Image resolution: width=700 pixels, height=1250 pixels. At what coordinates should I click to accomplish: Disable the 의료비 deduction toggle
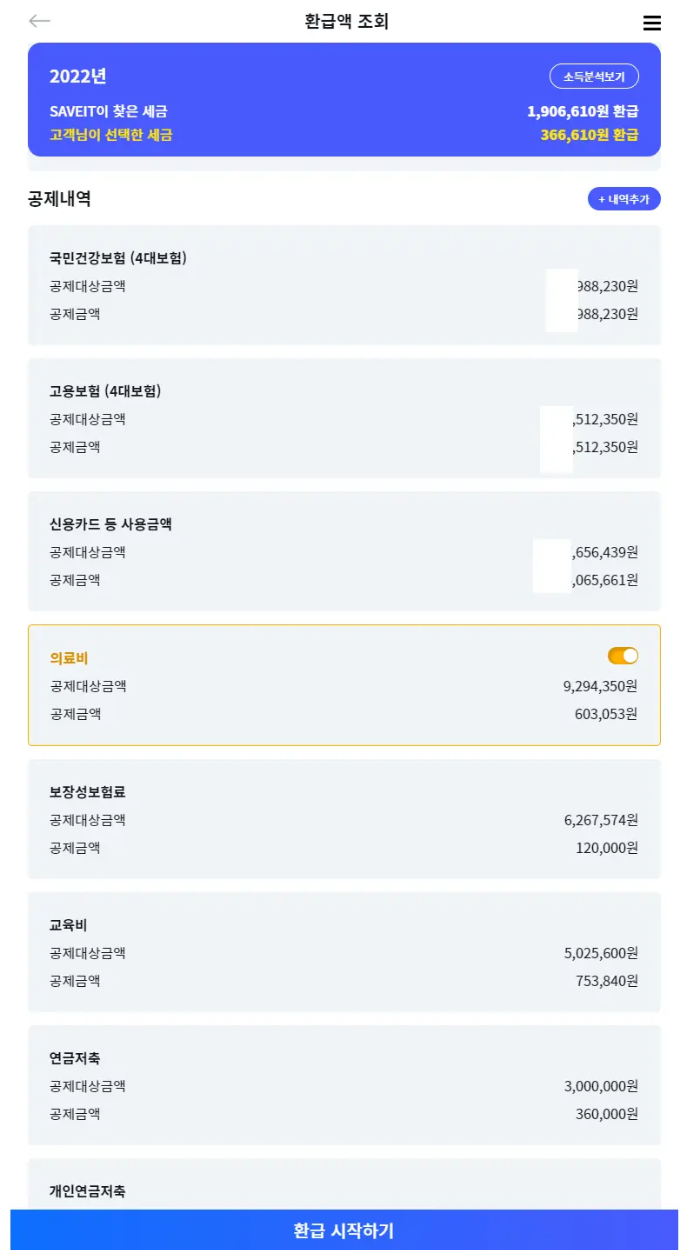click(x=622, y=656)
